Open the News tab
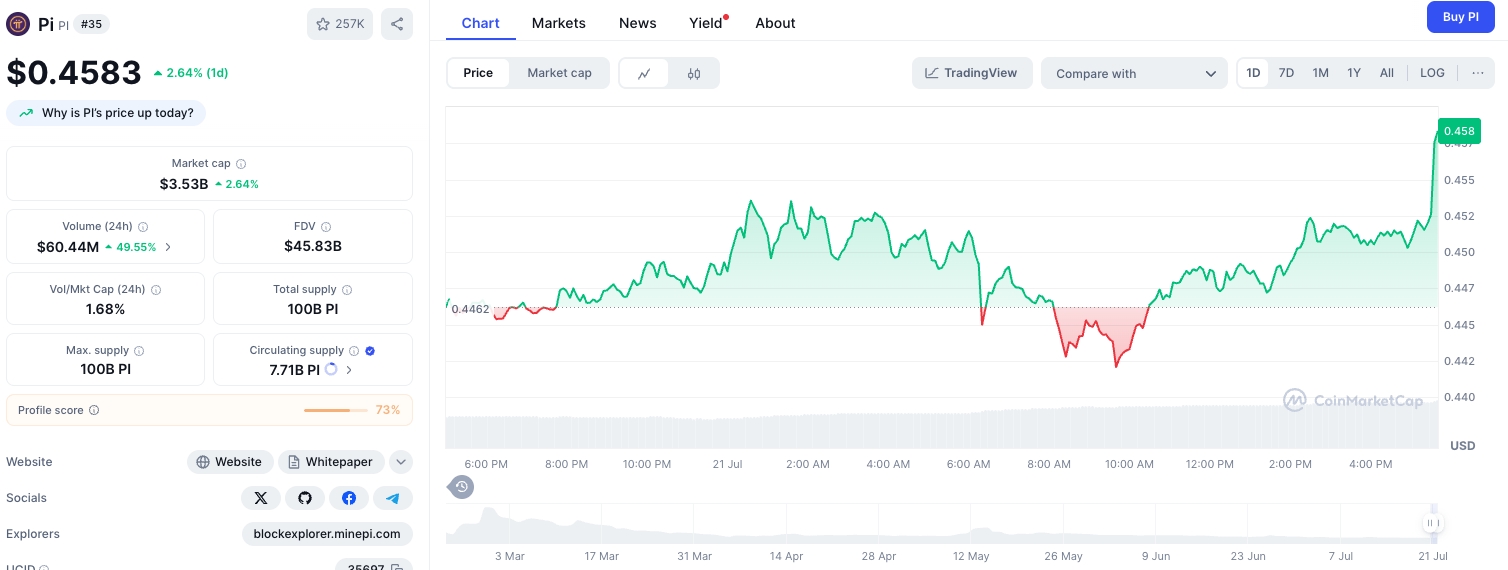Image resolution: width=1508 pixels, height=570 pixels. (x=638, y=23)
